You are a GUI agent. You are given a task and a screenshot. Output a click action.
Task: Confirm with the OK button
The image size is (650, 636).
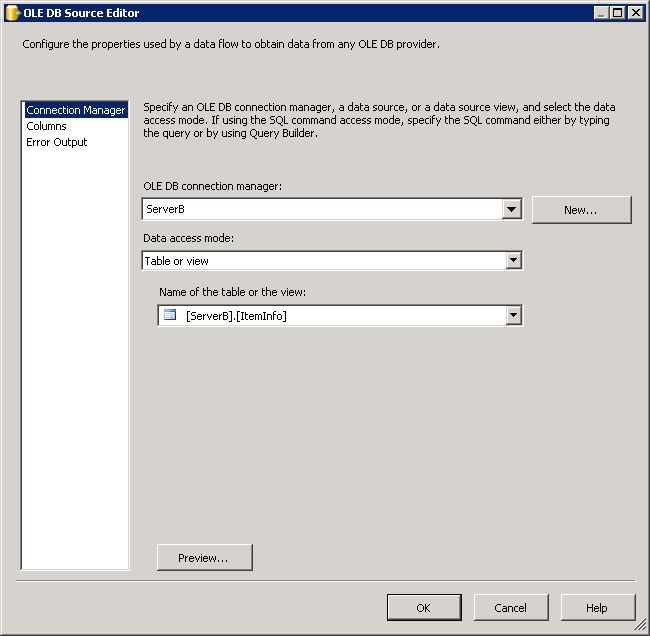tap(424, 608)
